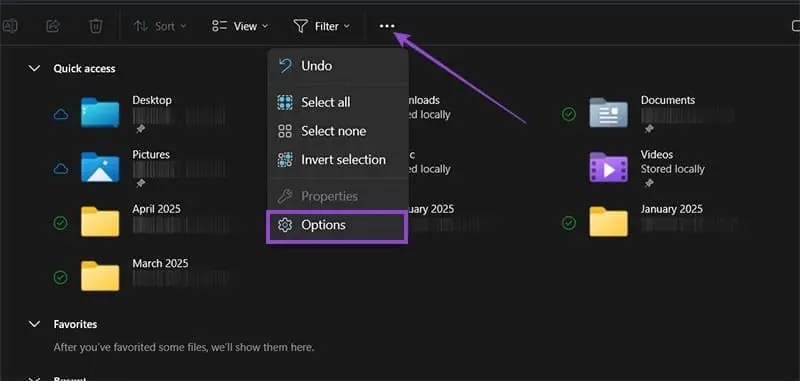
Task: Click the Share icon in toolbar
Action: (x=53, y=26)
